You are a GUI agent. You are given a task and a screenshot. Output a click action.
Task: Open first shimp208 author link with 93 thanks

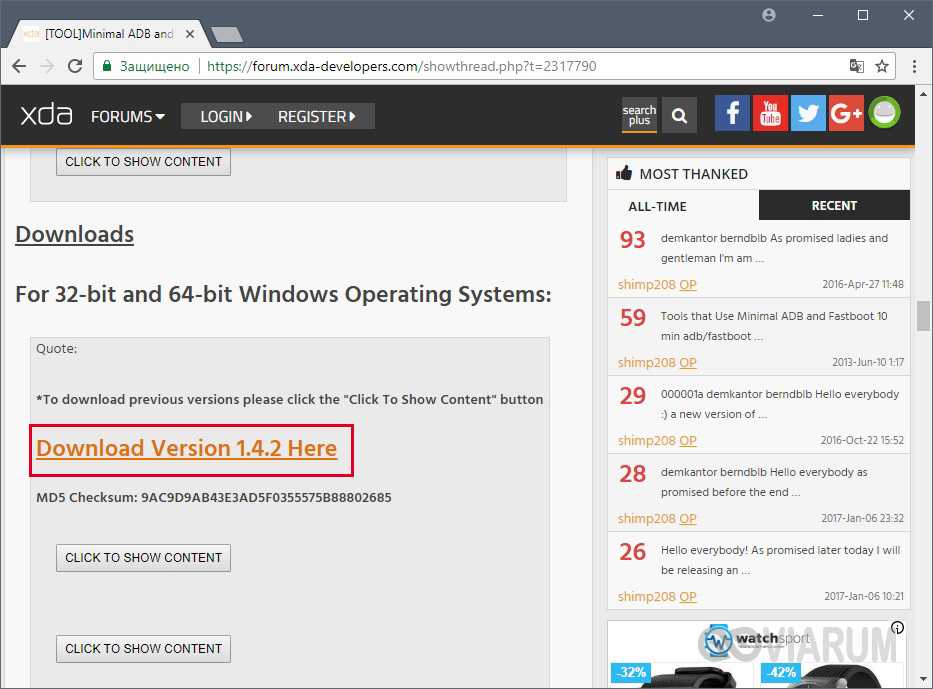[647, 284]
